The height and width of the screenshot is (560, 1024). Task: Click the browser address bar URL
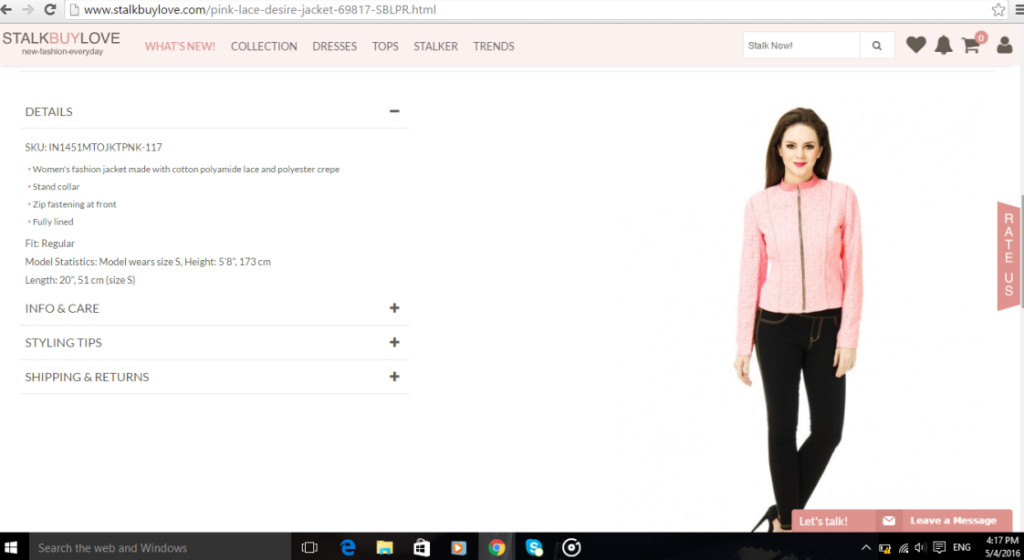(x=260, y=10)
